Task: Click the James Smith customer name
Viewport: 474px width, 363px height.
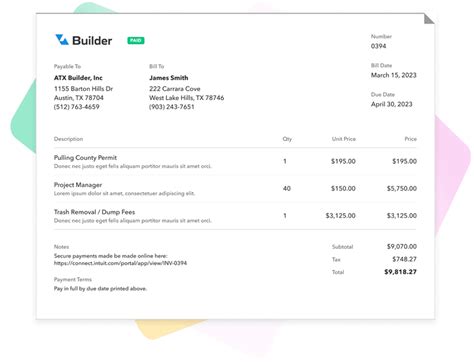Action: click(169, 78)
